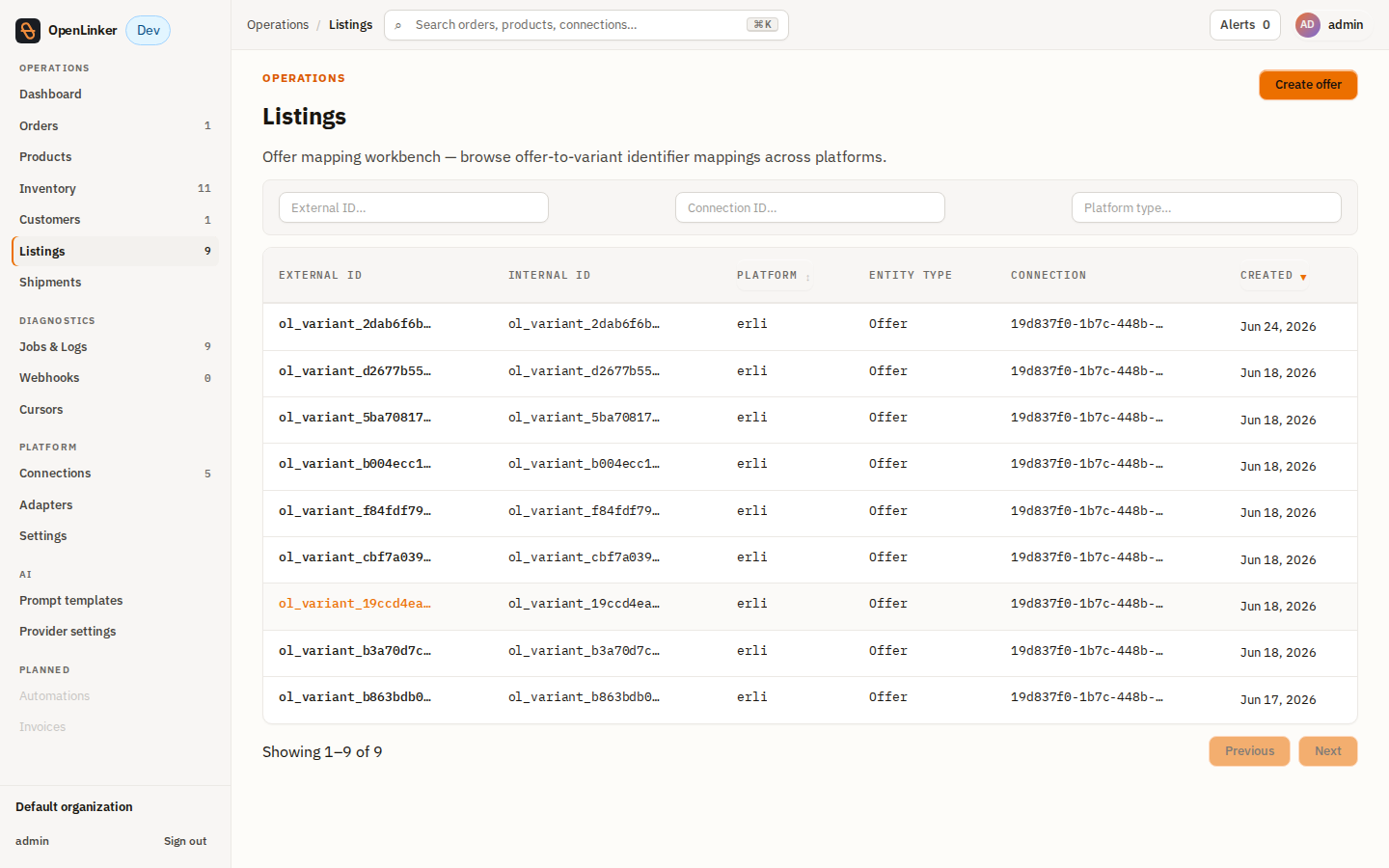
Task: Click the disabled Automations item
Action: pyautogui.click(x=115, y=696)
